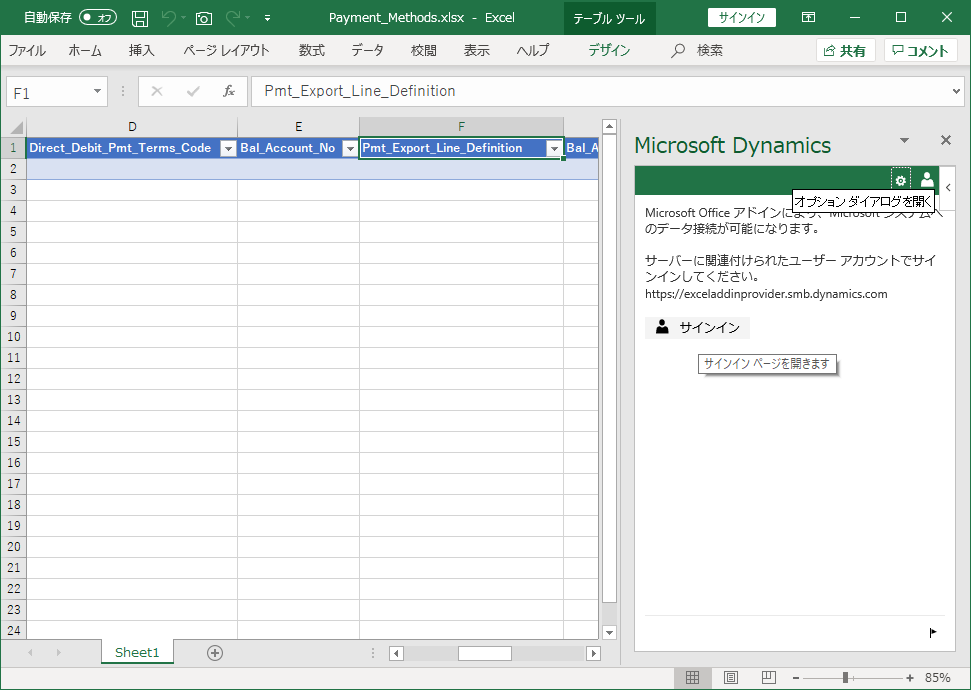Click the Select All corner triangle
Screen dimensions: 971x690
[14, 127]
